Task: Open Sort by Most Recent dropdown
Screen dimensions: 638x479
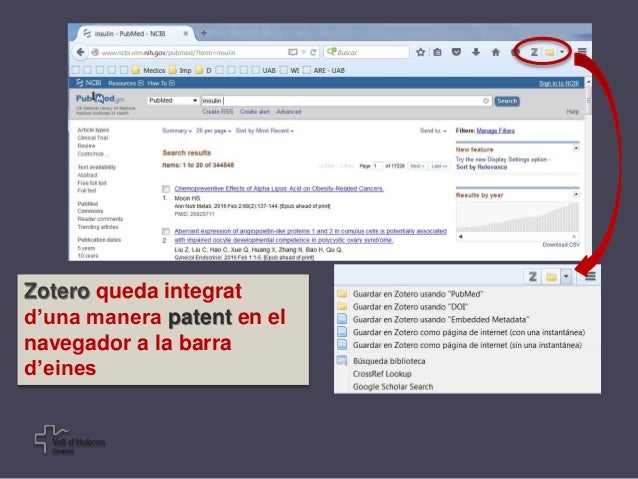Action: tap(264, 131)
